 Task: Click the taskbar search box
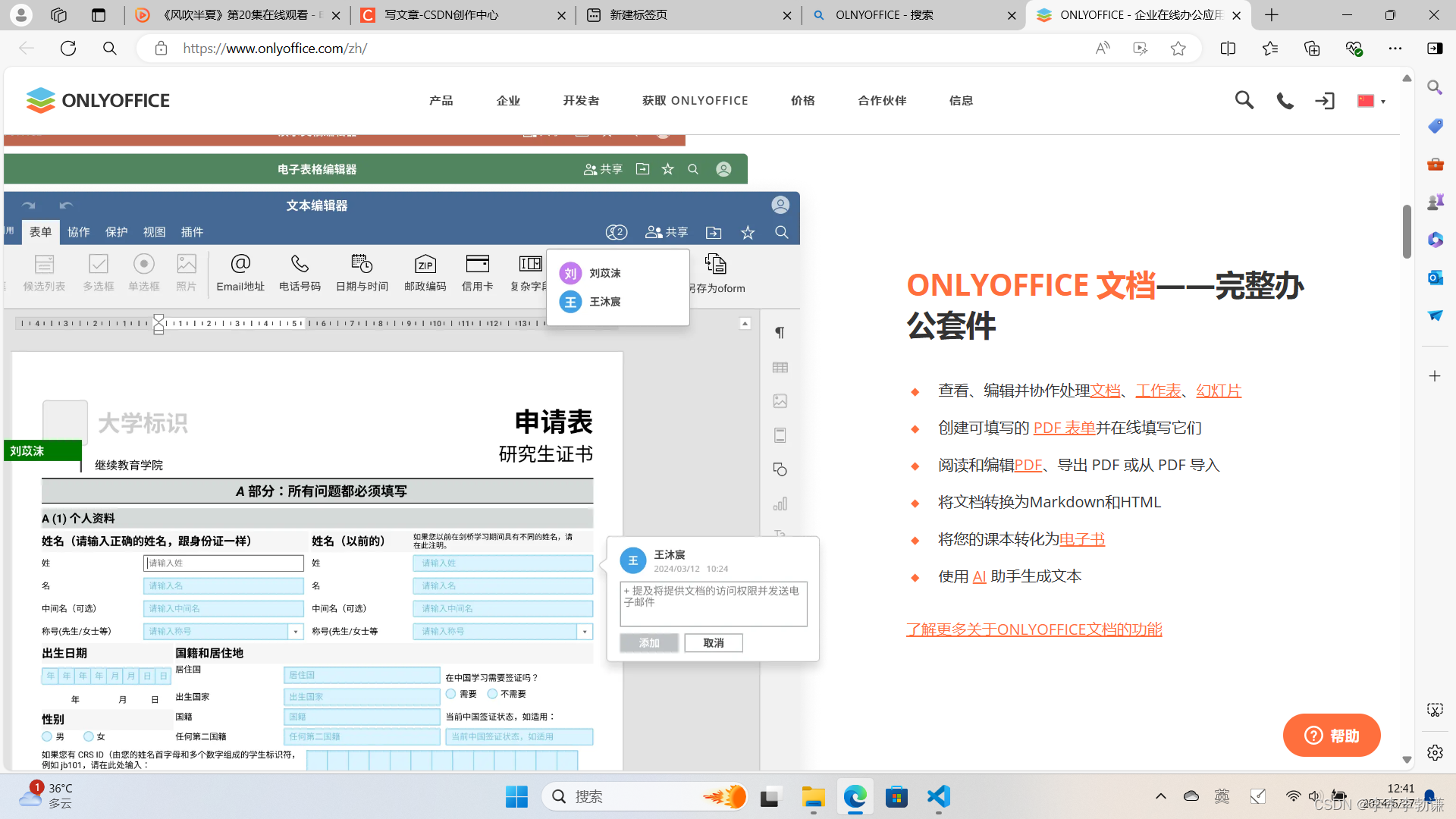coord(645,796)
